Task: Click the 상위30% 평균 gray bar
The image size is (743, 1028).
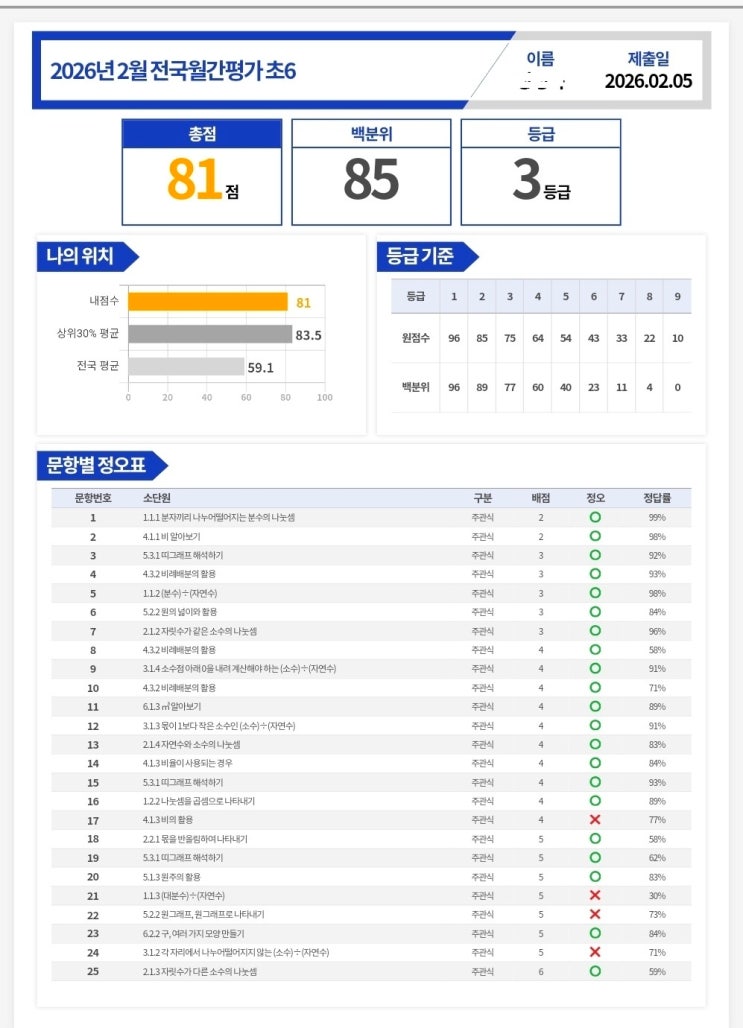Action: [x=210, y=334]
